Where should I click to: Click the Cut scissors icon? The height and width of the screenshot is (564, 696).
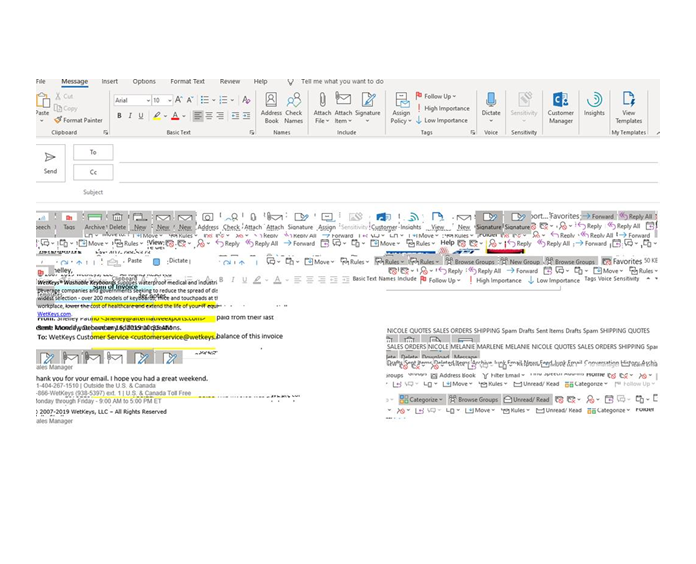(58, 96)
